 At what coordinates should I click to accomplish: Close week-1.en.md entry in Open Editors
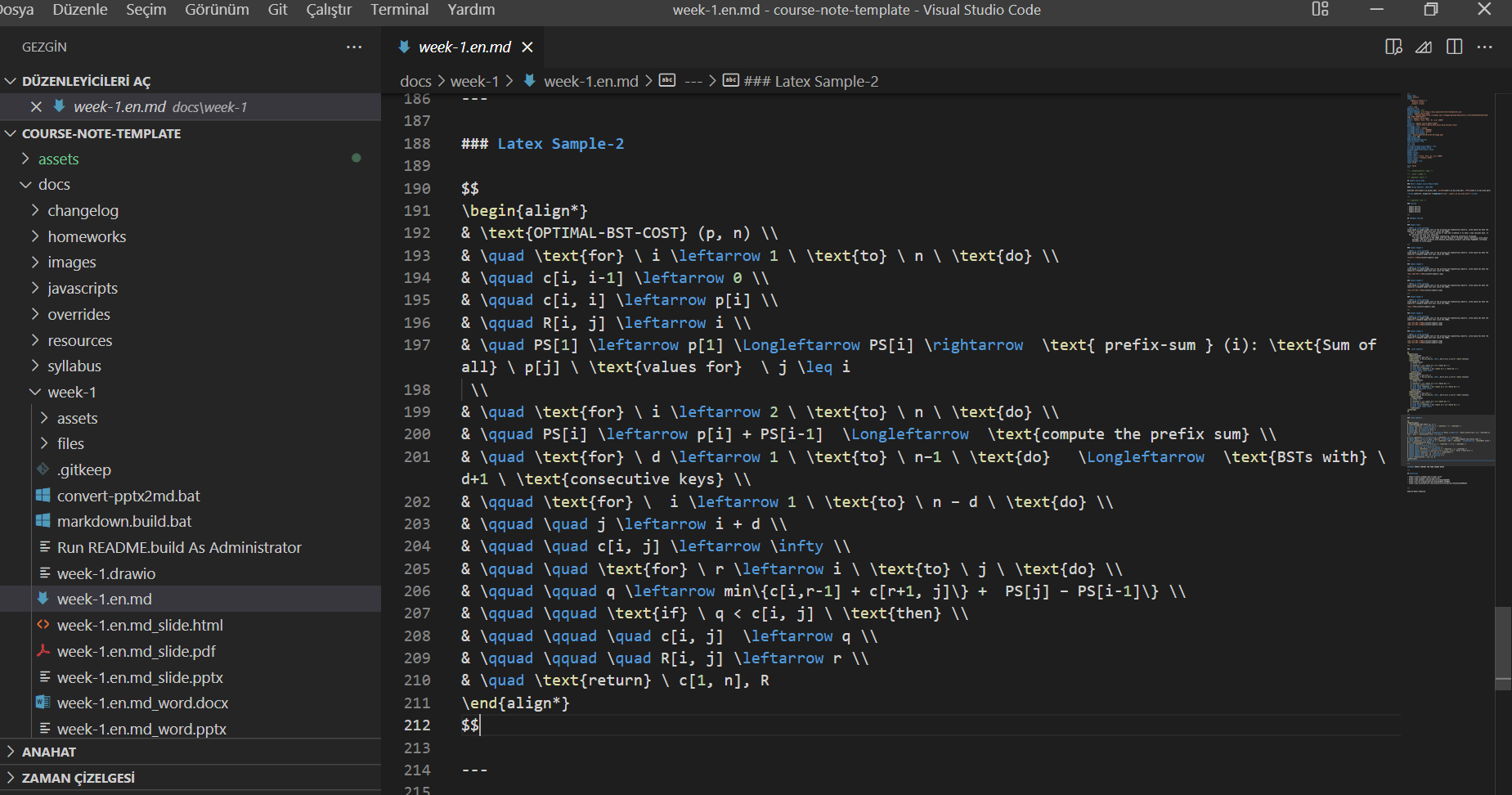36,106
